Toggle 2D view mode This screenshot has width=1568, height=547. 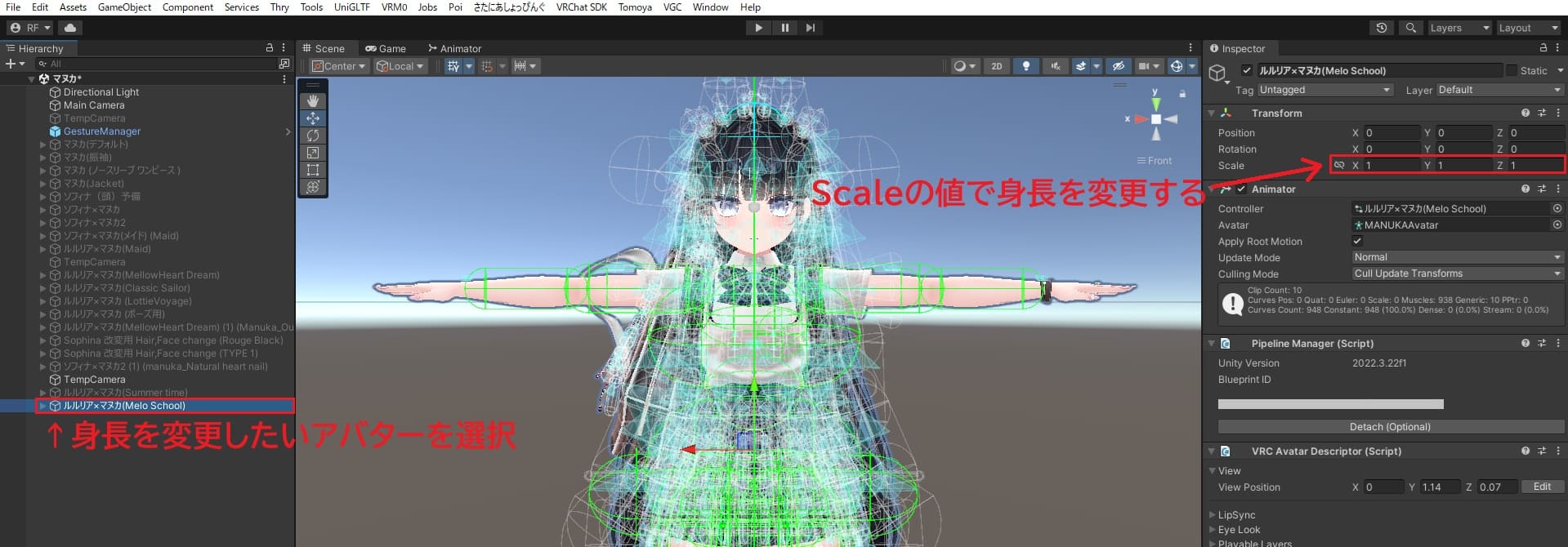(997, 66)
